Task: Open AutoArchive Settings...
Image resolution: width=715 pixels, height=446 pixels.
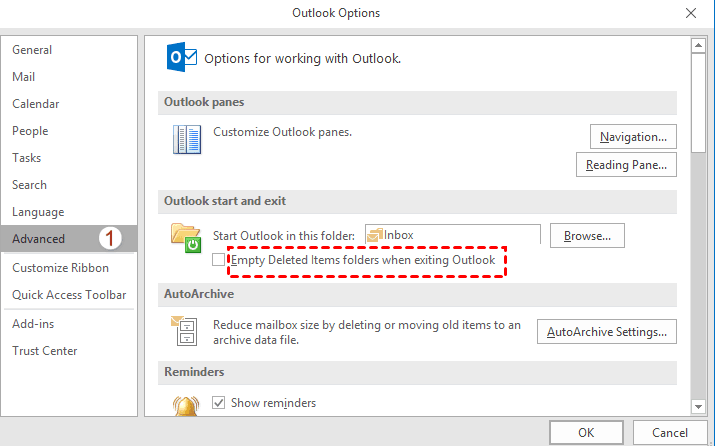Action: pos(606,332)
